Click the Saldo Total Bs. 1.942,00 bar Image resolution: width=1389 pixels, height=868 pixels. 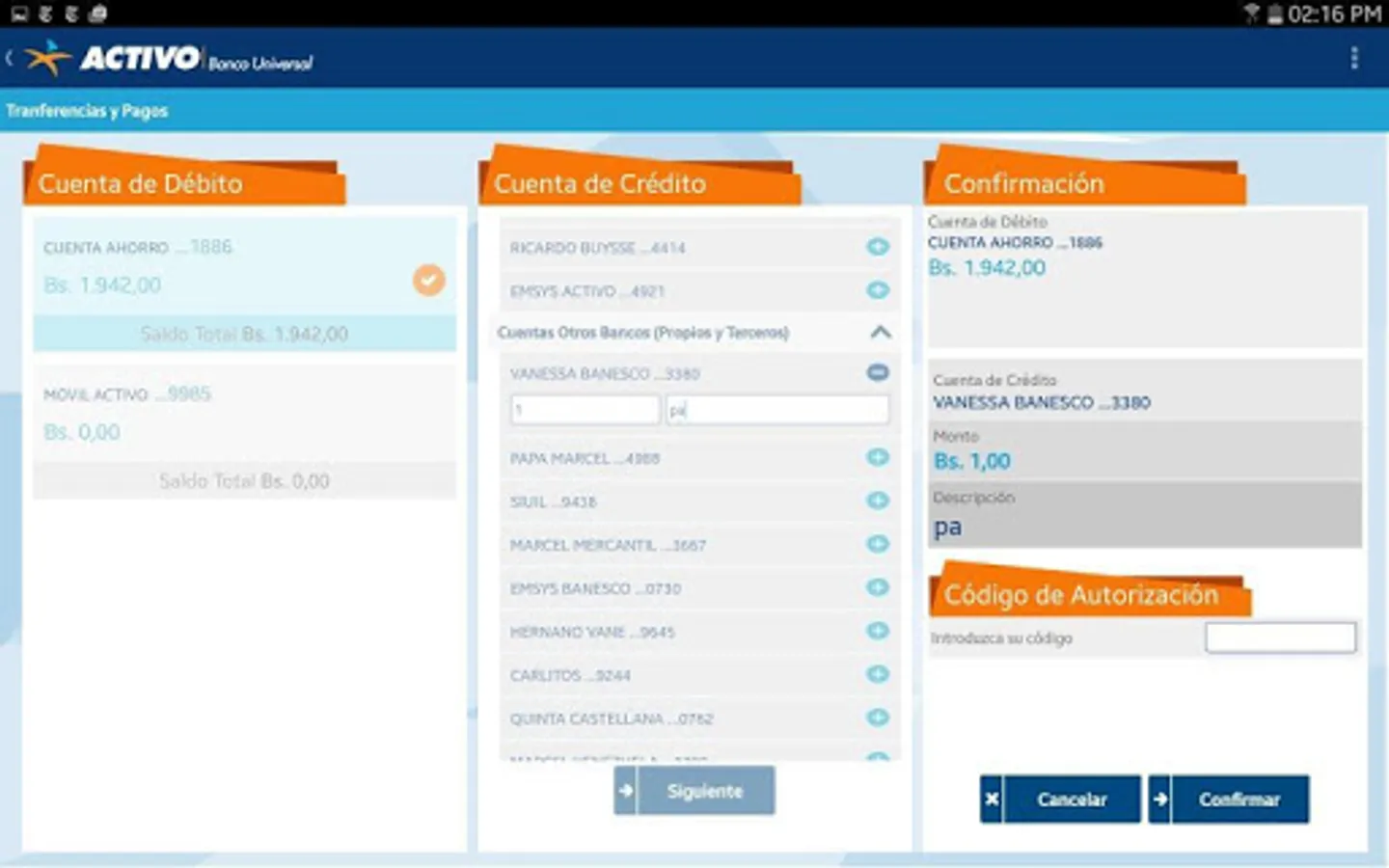point(245,334)
